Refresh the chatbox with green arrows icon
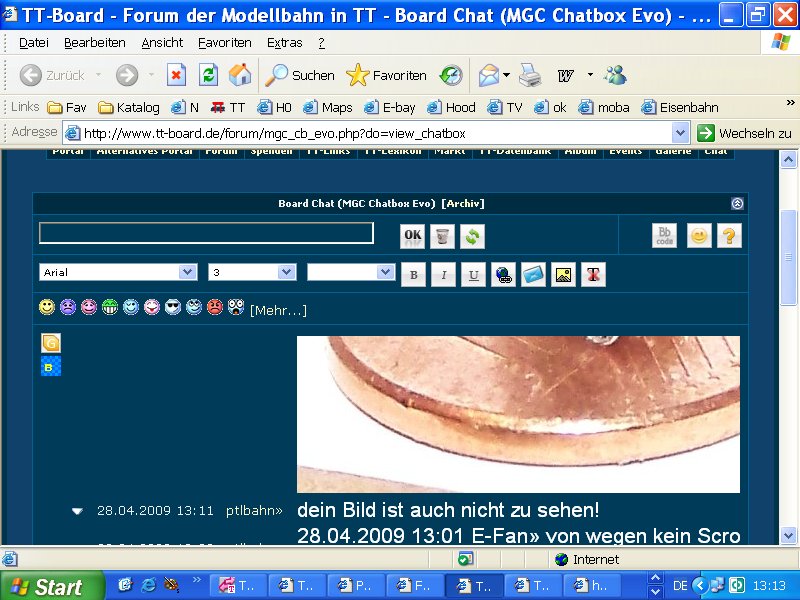The image size is (800, 600). tap(472, 236)
